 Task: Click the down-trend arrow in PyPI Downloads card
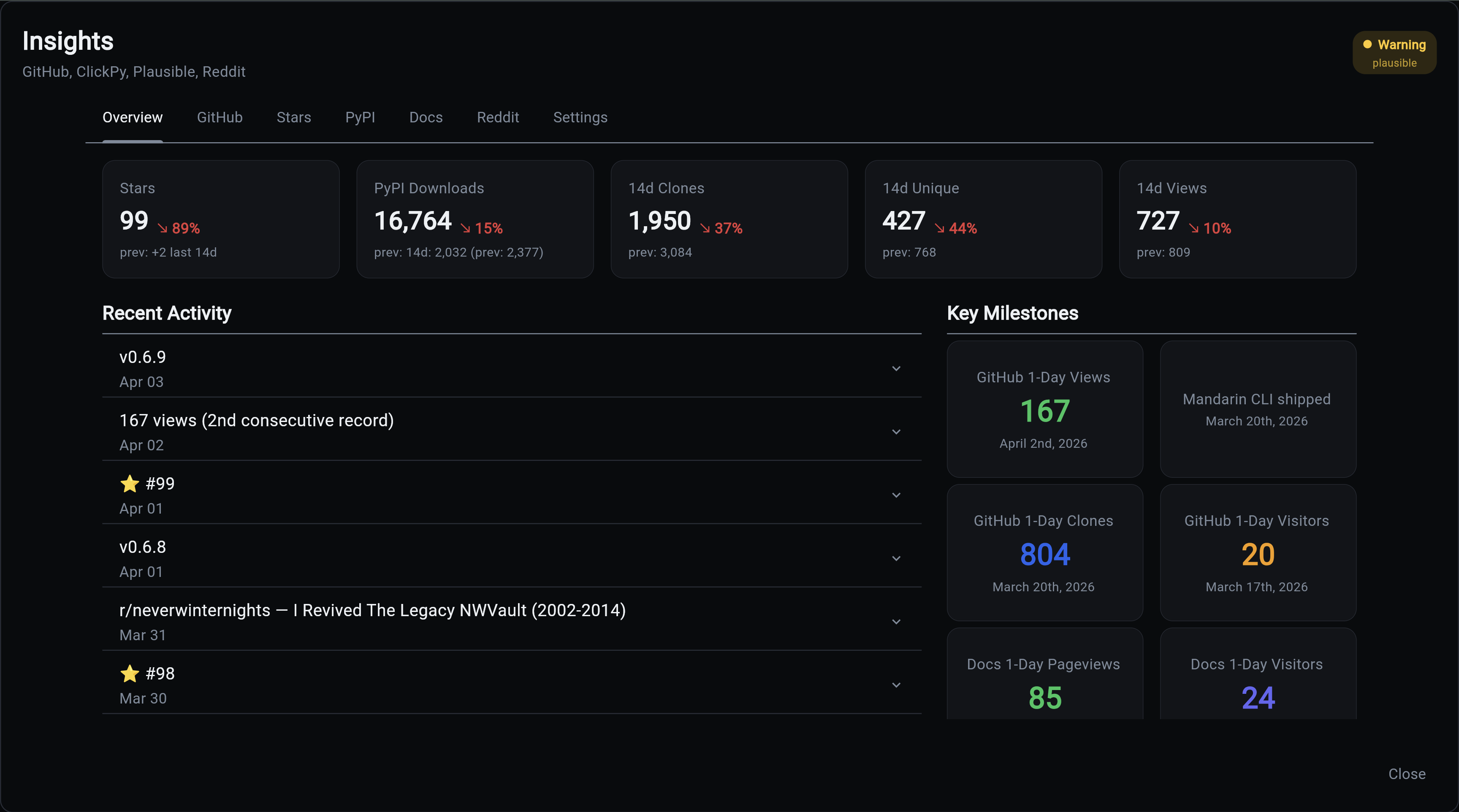pos(466,228)
